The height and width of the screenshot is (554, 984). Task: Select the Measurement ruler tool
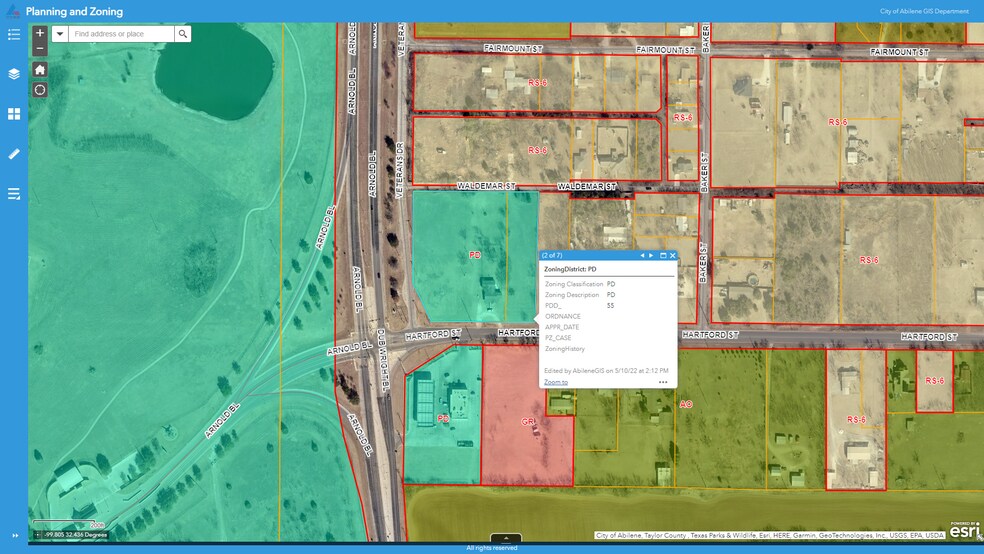tap(14, 154)
